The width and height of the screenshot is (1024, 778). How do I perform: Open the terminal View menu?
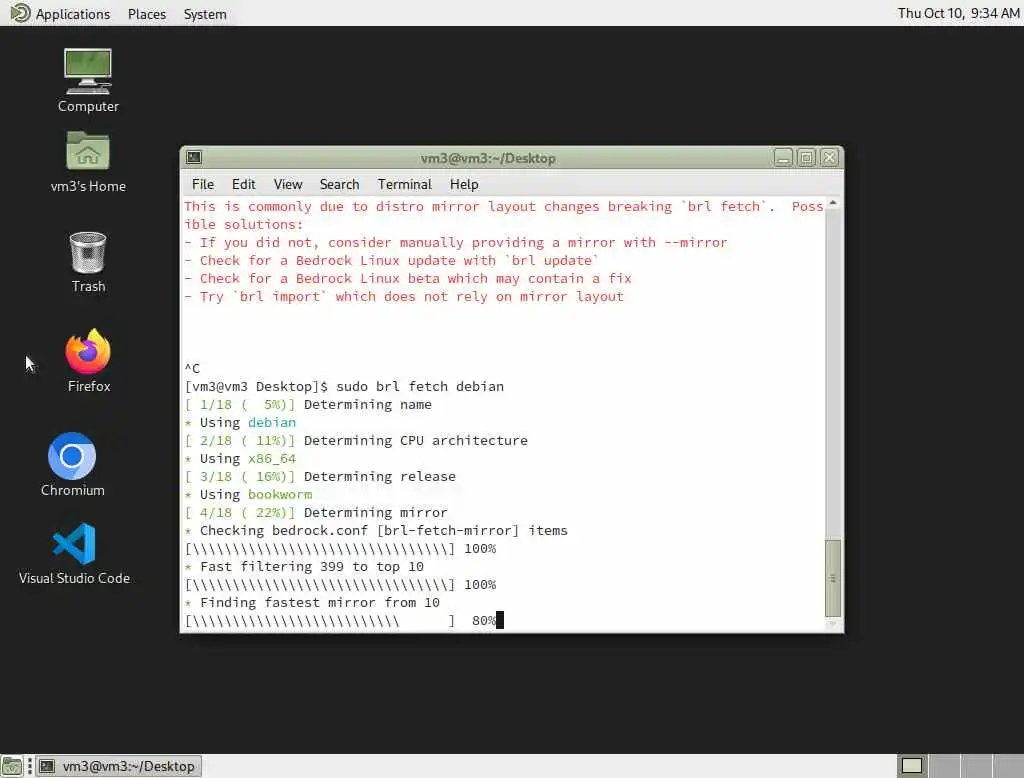288,184
